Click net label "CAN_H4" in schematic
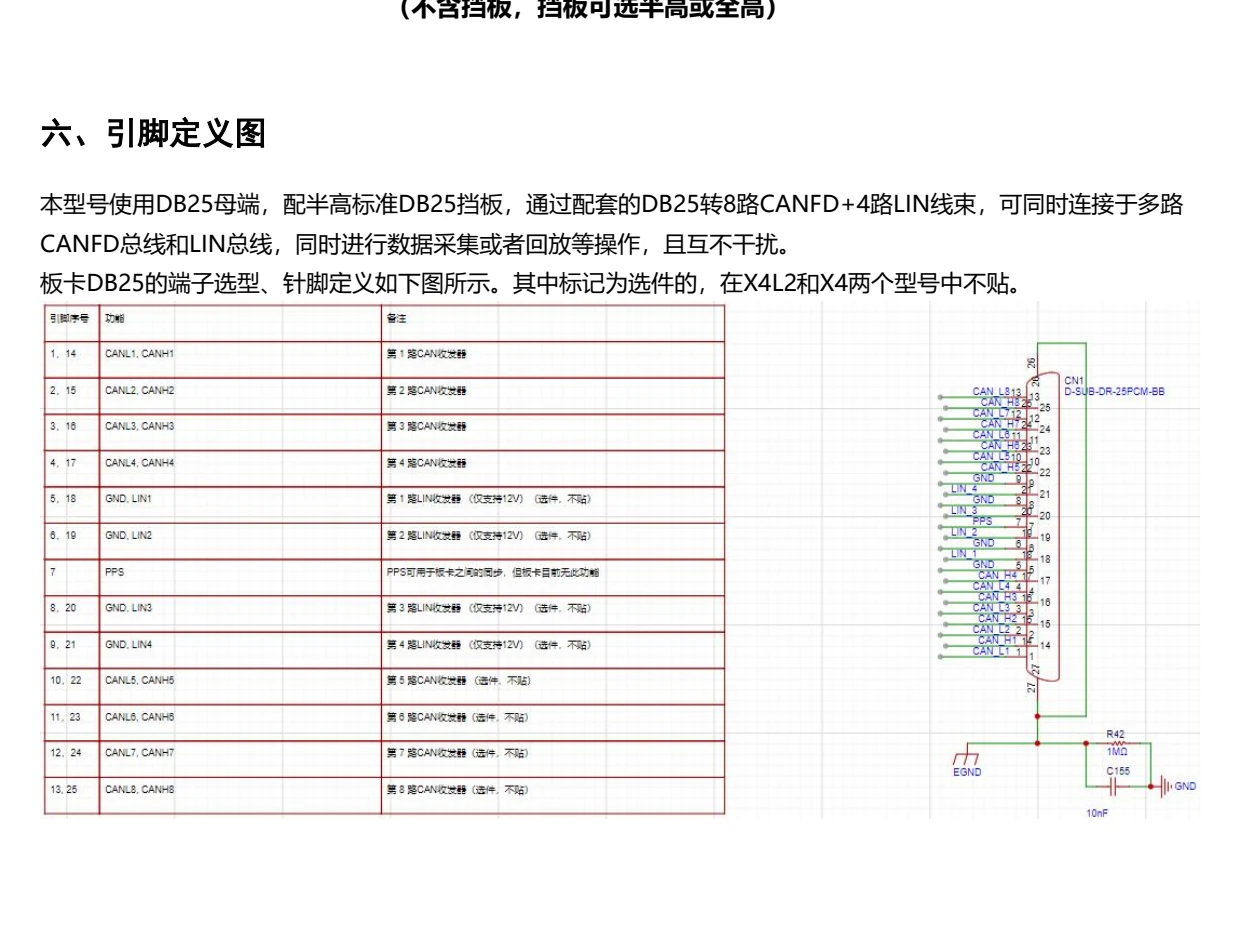Image resolution: width=1239 pixels, height=929 pixels. coord(997,575)
